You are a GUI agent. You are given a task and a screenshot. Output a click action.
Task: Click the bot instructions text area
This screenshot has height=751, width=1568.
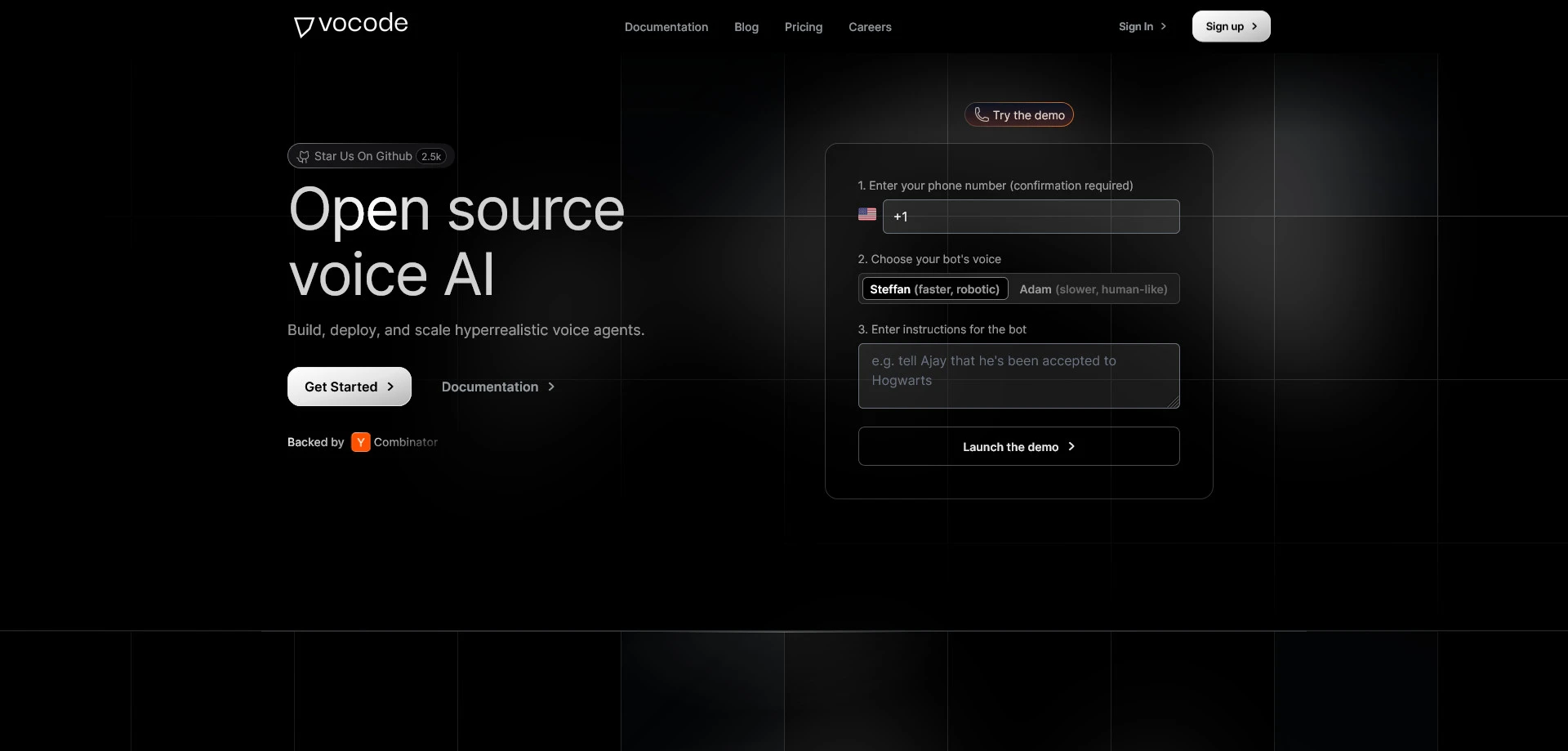[x=1019, y=376]
